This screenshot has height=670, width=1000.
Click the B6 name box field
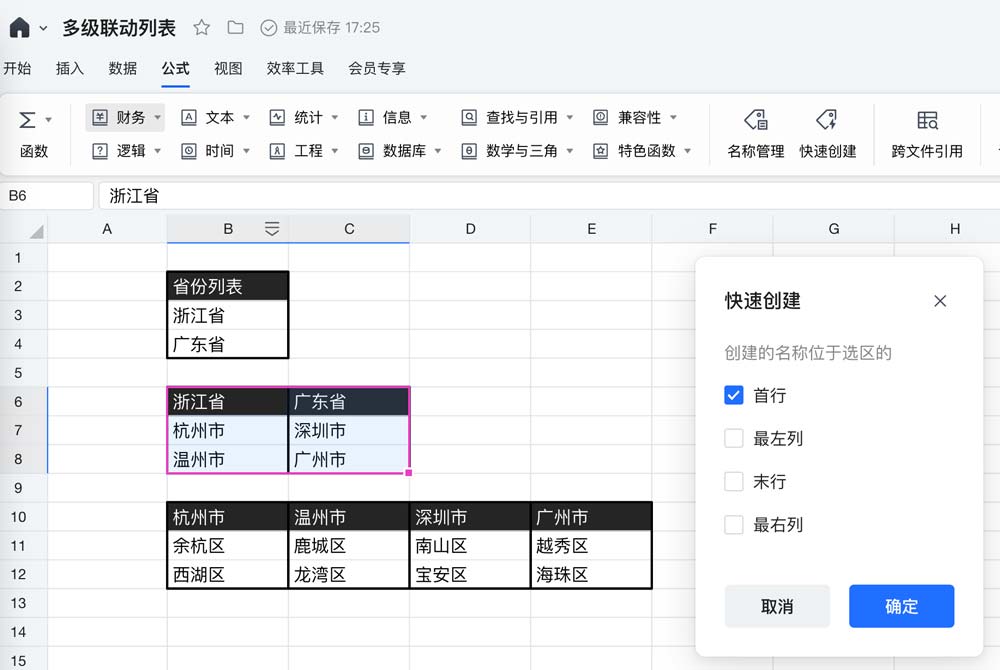(47, 196)
